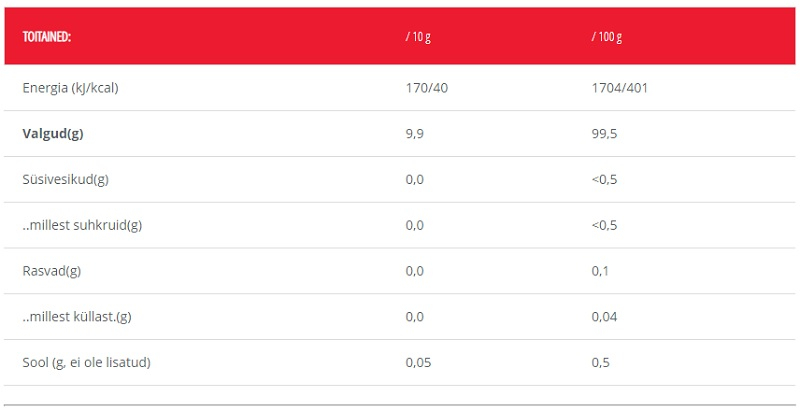Click the 170/40 energy value
The height and width of the screenshot is (411, 800).
point(427,88)
